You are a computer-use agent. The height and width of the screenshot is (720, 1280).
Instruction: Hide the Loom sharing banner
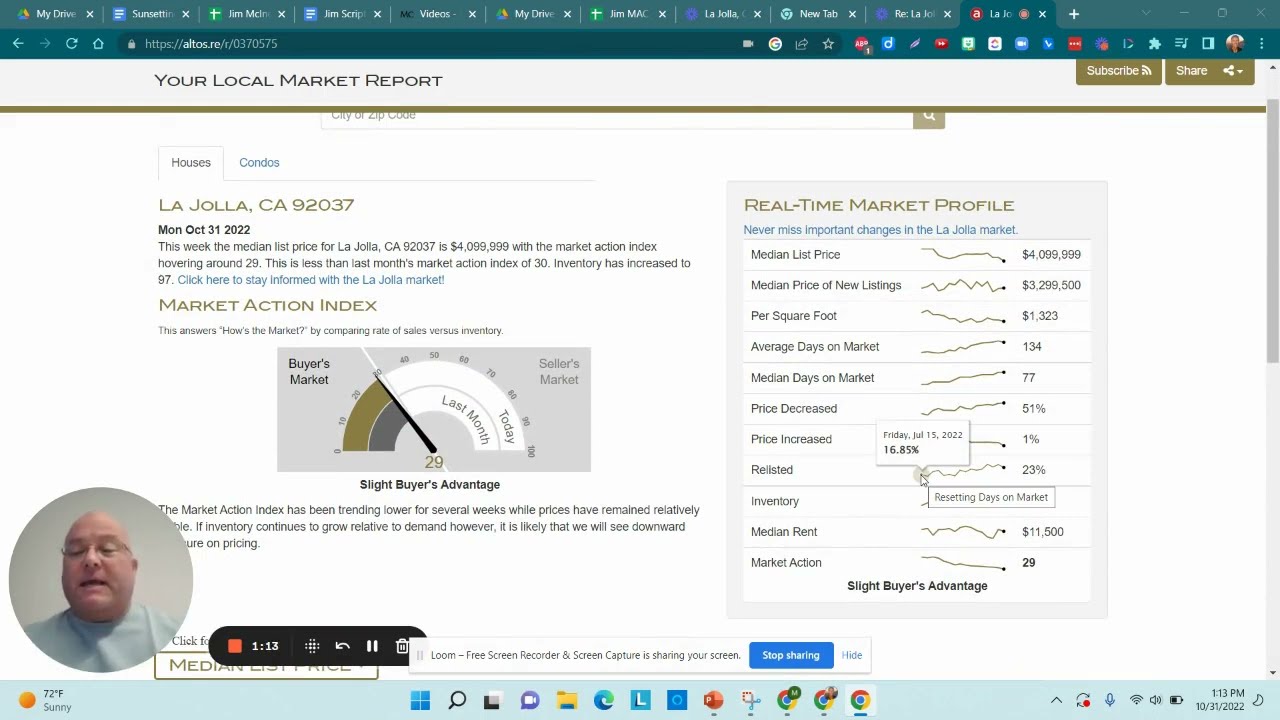852,656
